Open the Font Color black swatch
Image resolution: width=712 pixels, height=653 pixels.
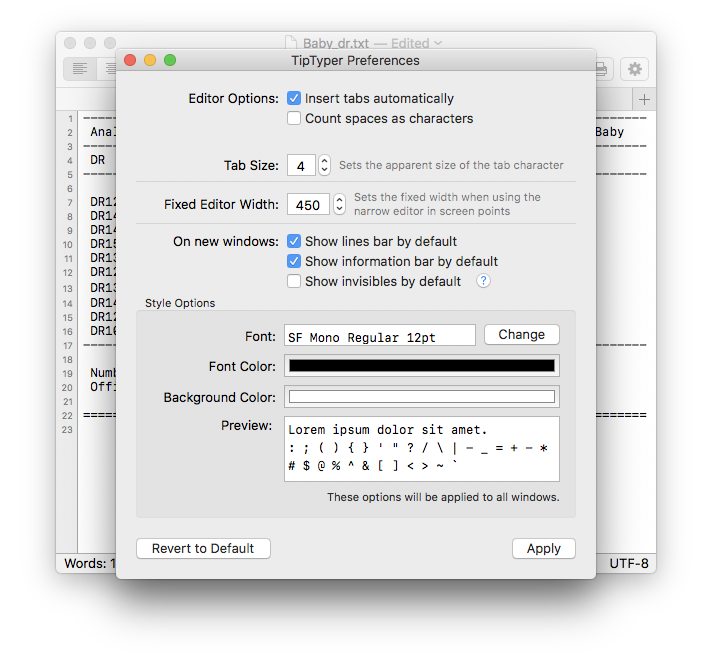click(x=421, y=366)
